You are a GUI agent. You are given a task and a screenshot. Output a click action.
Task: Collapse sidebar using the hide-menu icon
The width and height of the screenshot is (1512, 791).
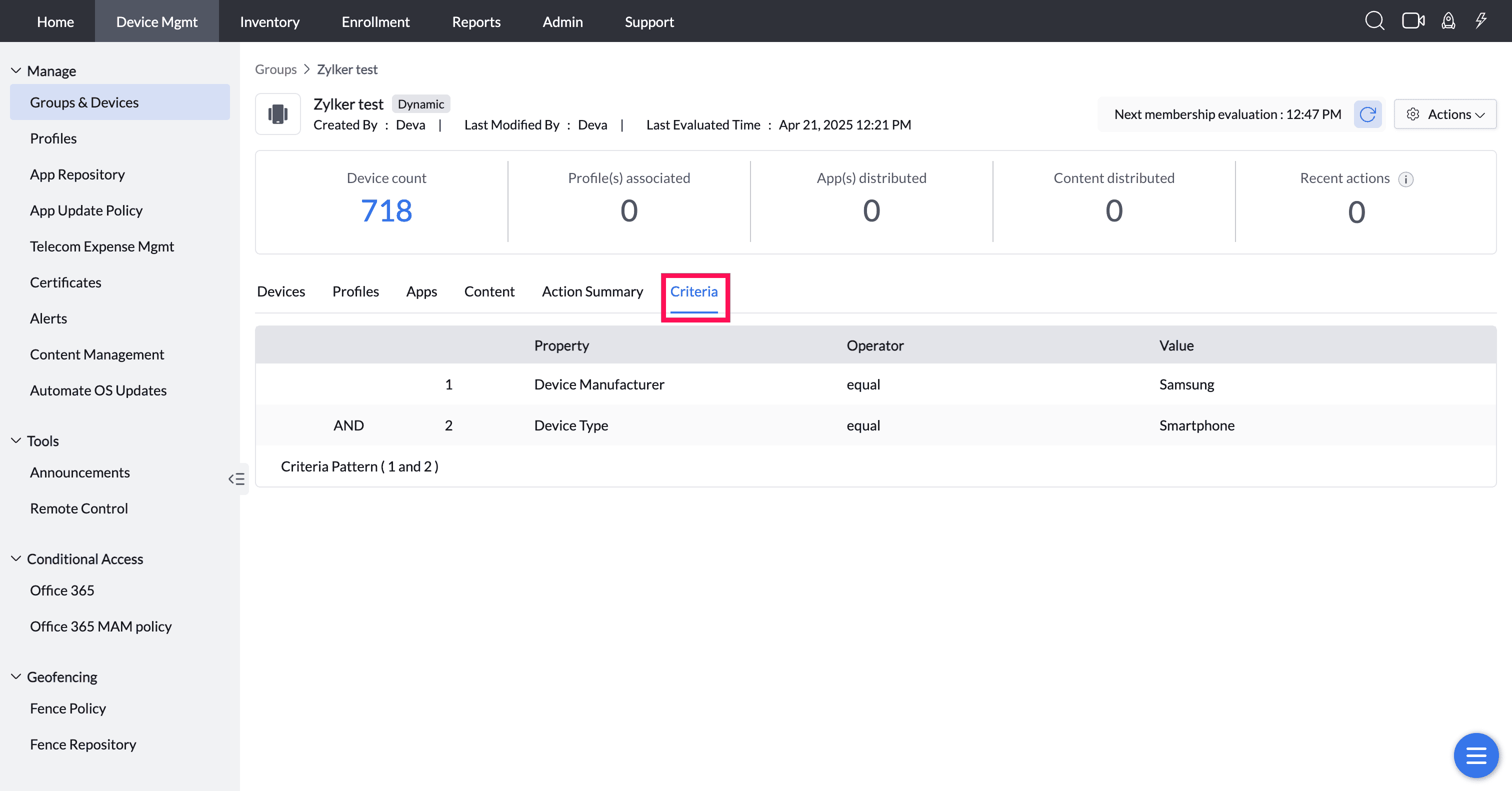coord(236,479)
